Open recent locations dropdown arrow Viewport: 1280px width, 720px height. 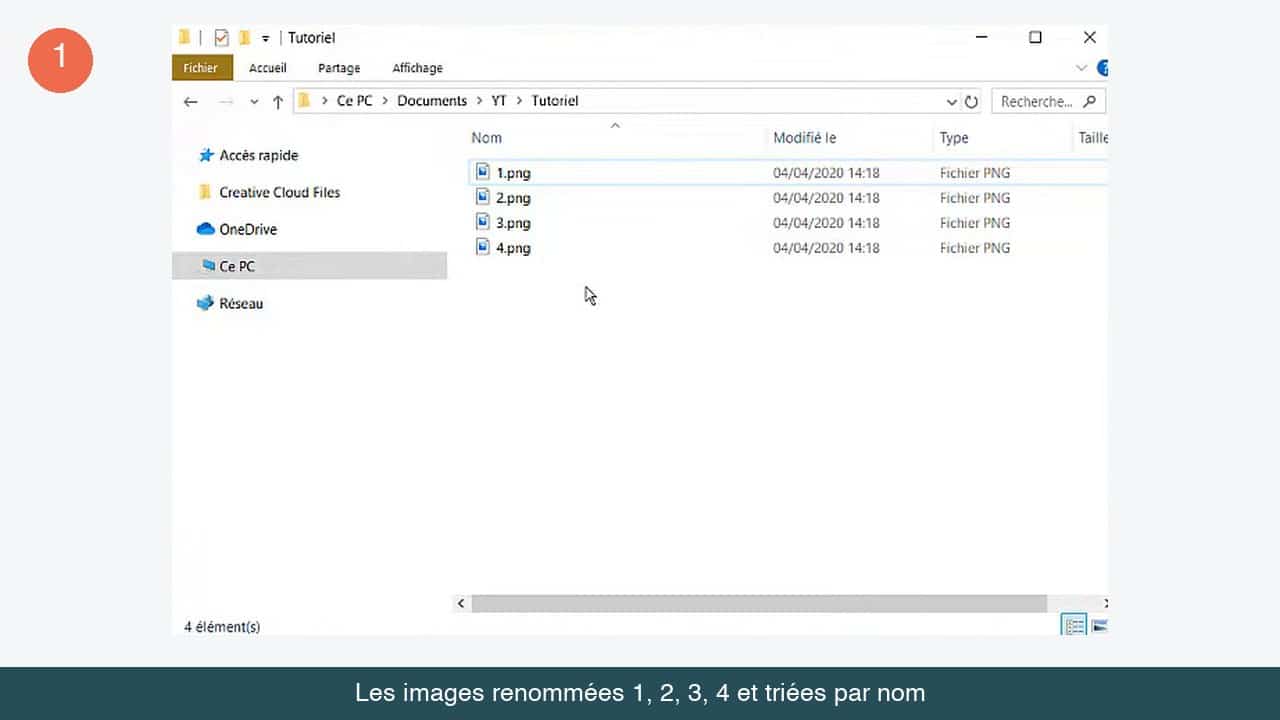[254, 102]
